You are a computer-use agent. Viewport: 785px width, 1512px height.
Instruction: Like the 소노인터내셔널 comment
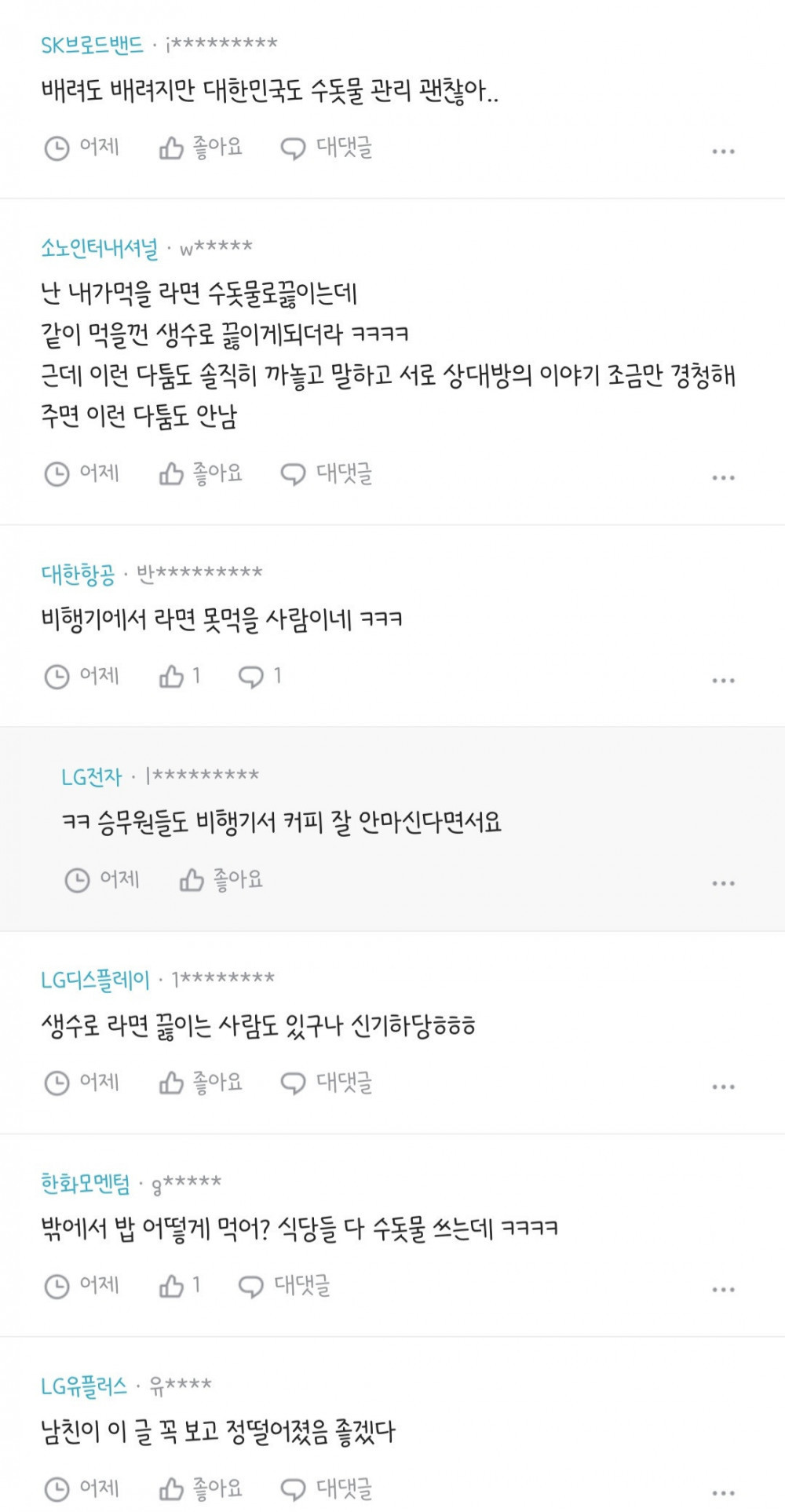pos(200,473)
